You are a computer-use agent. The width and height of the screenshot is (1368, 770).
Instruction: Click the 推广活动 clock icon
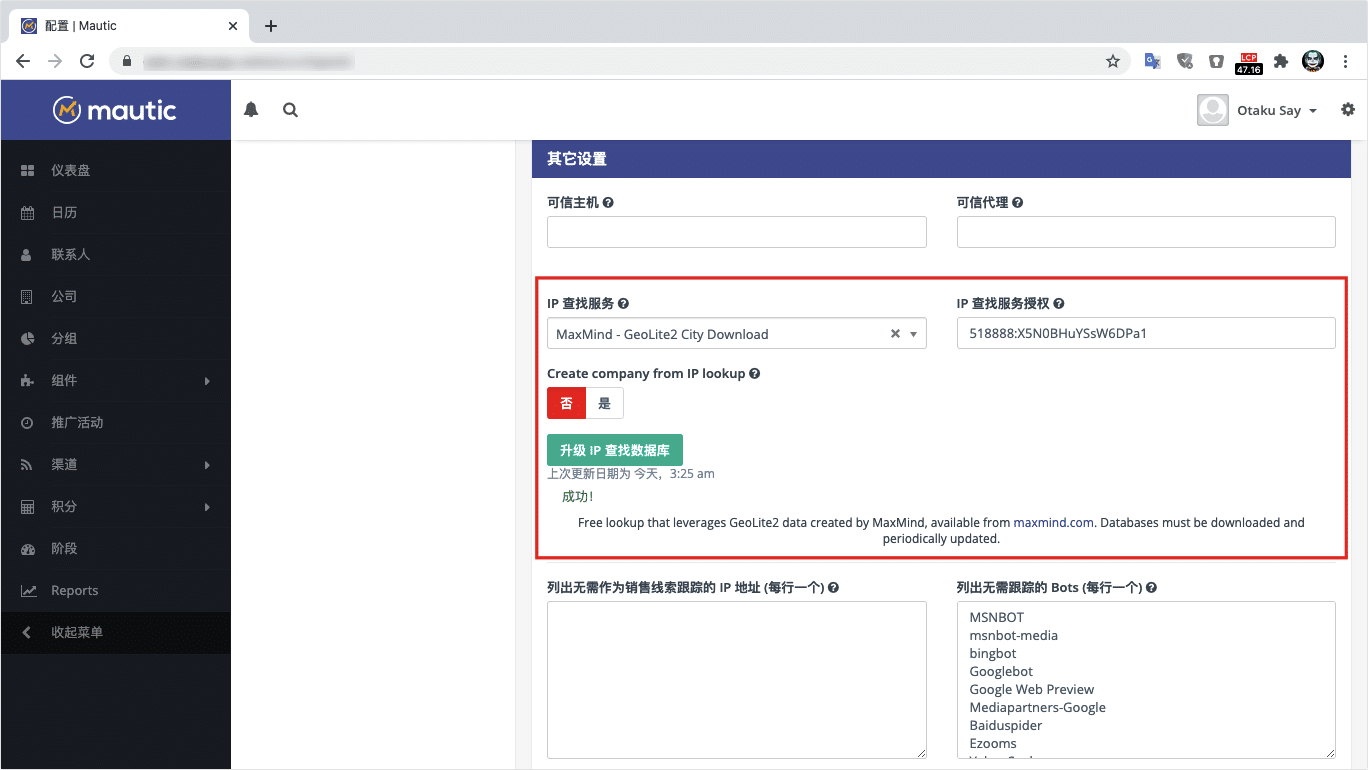(28, 423)
